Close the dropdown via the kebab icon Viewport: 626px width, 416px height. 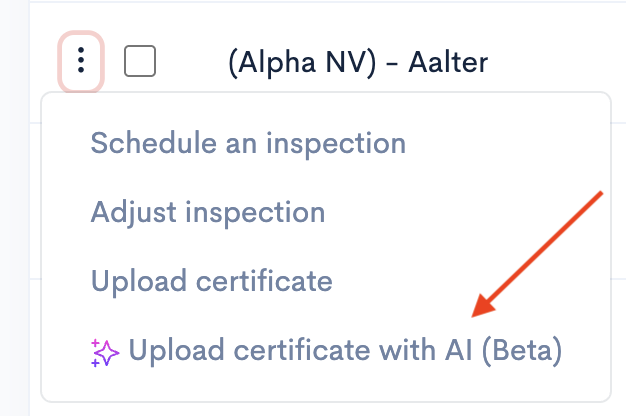coord(81,61)
